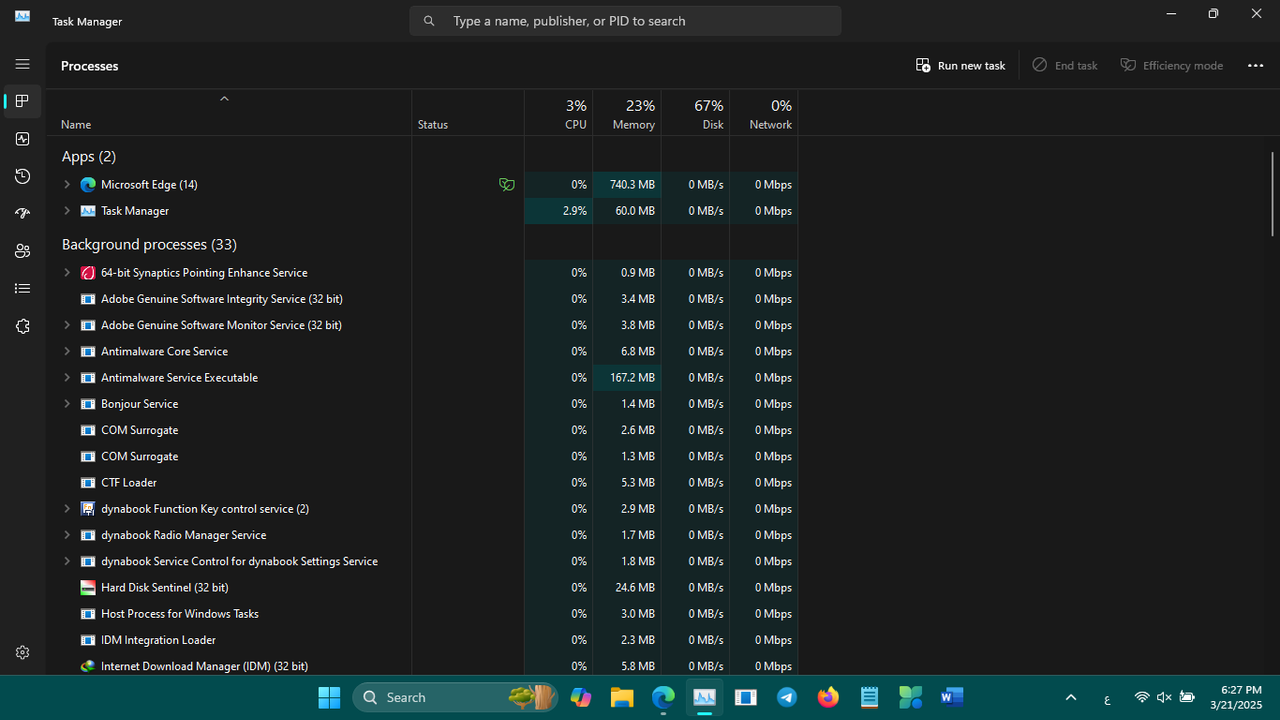Select the CTF Loader process
The image size is (1280, 720).
coord(422,482)
